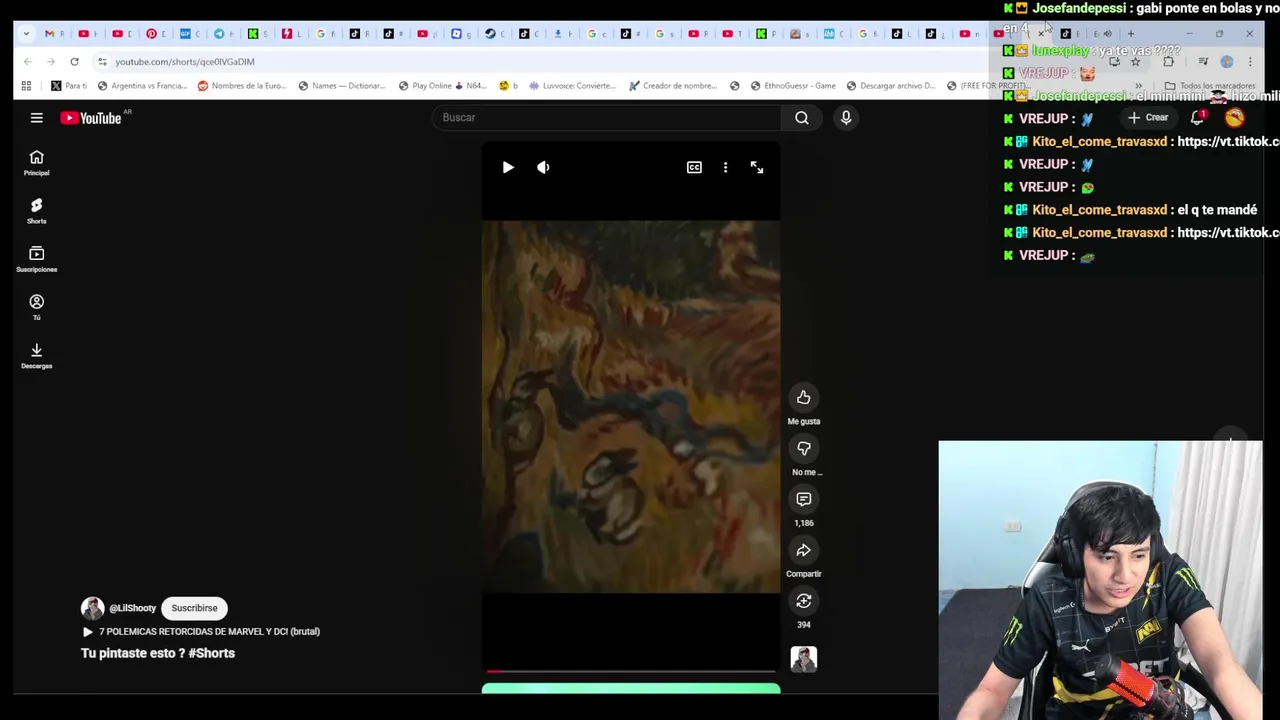Image resolution: width=1280 pixels, height=720 pixels.
Task: Open the Chrome apps grid shortcut
Action: point(26,86)
